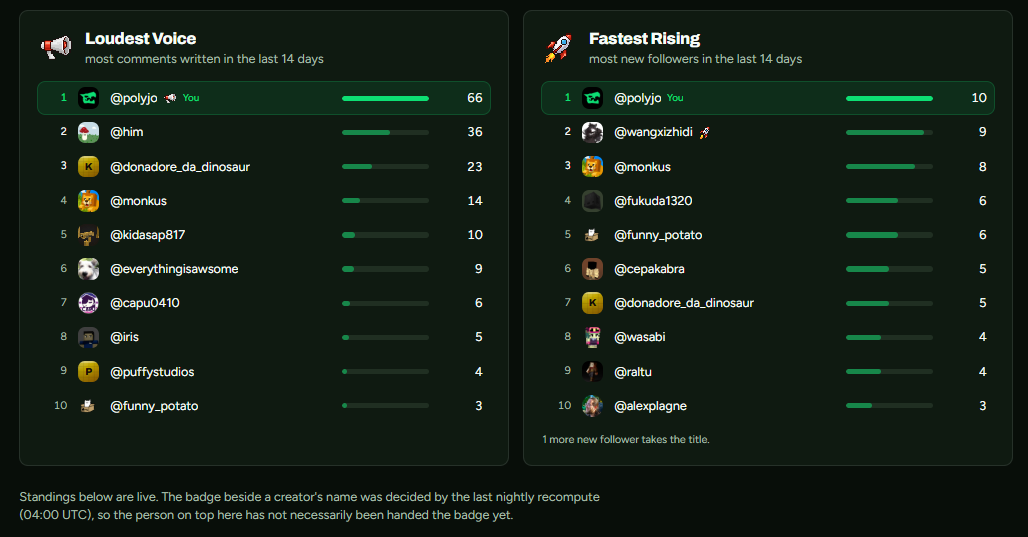Click the megaphone badge next to @polyjo
This screenshot has width=1028, height=537.
[x=170, y=98]
